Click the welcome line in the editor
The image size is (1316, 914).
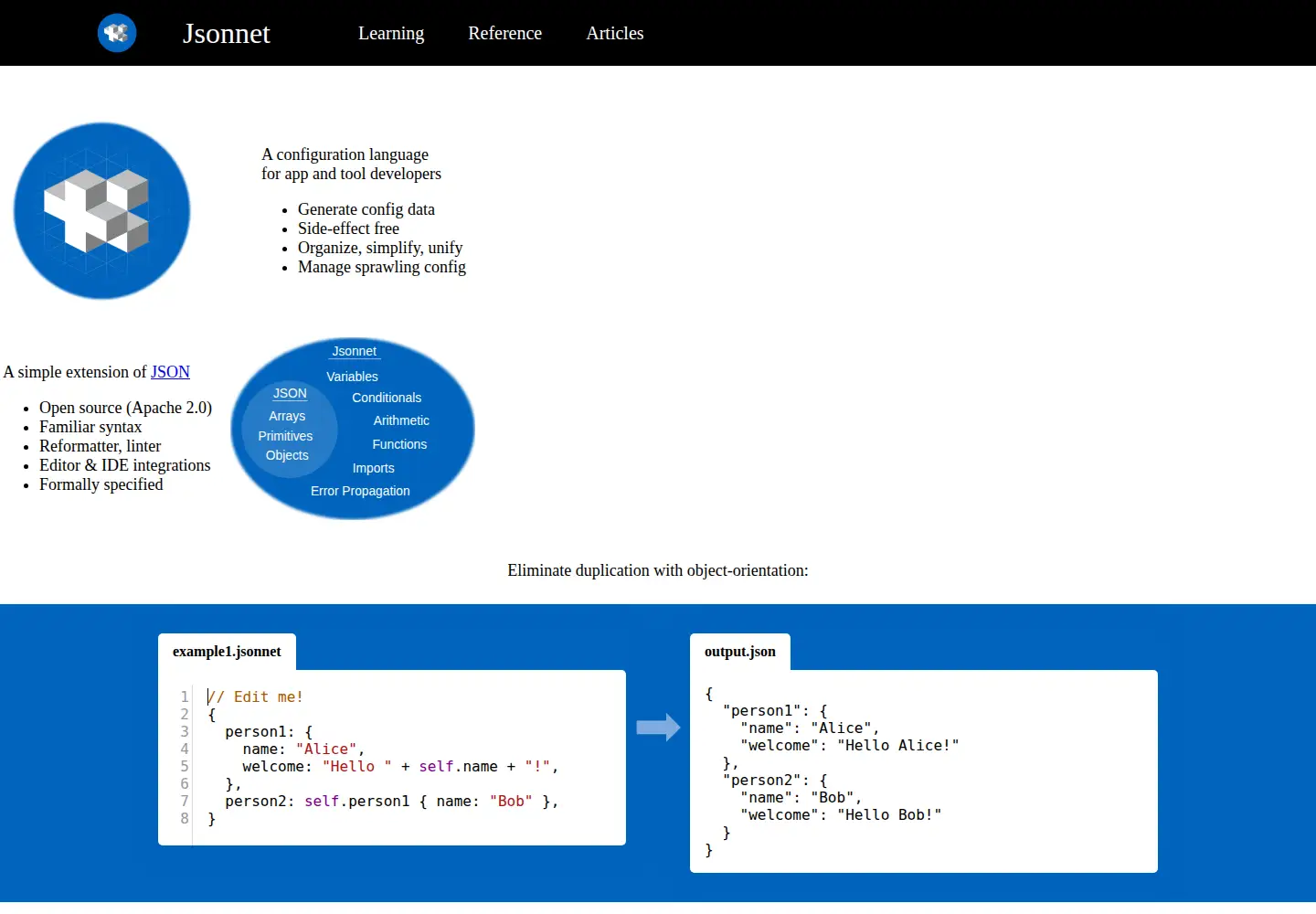tap(400, 767)
